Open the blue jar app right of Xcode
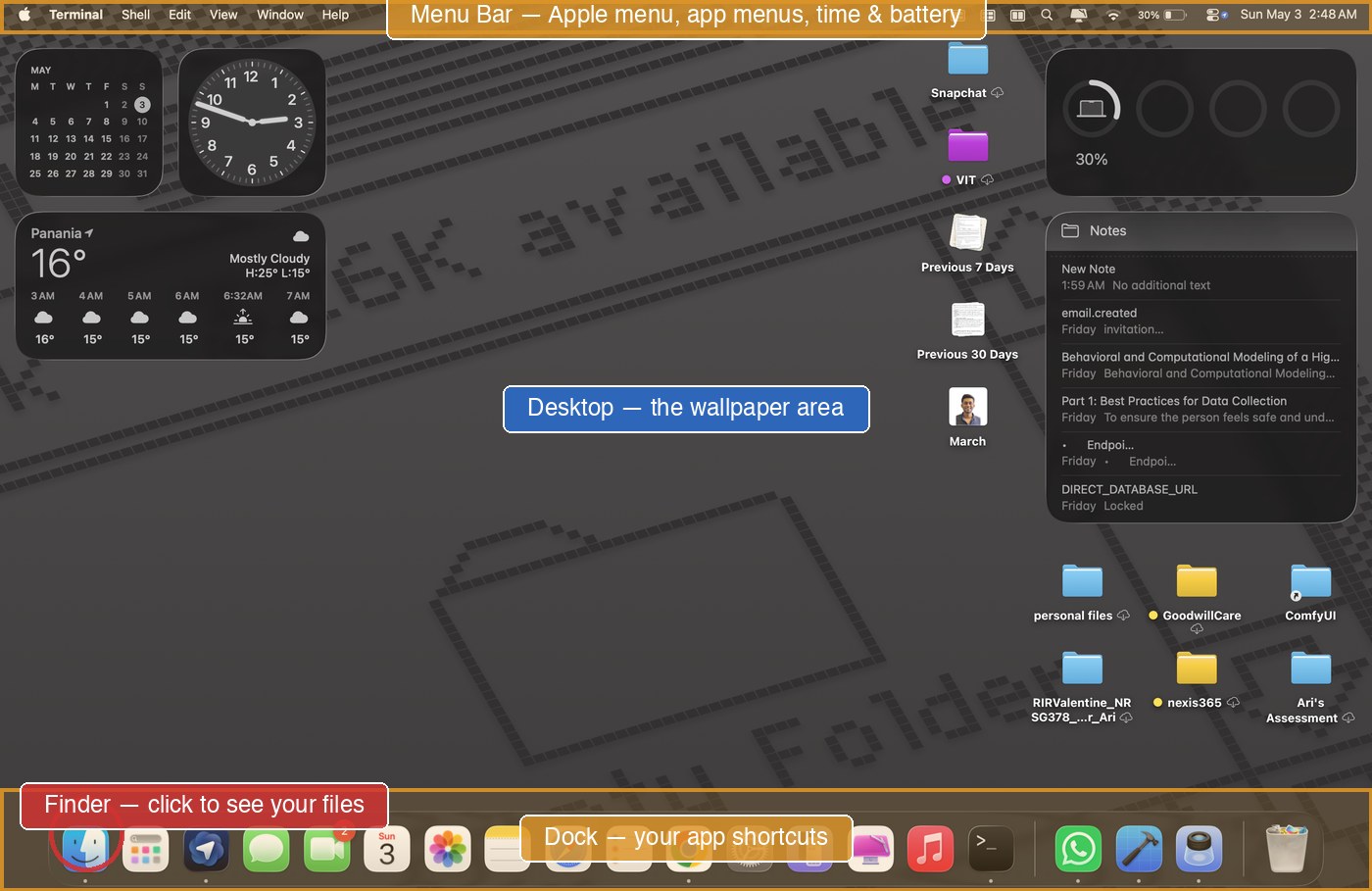 [x=1199, y=849]
